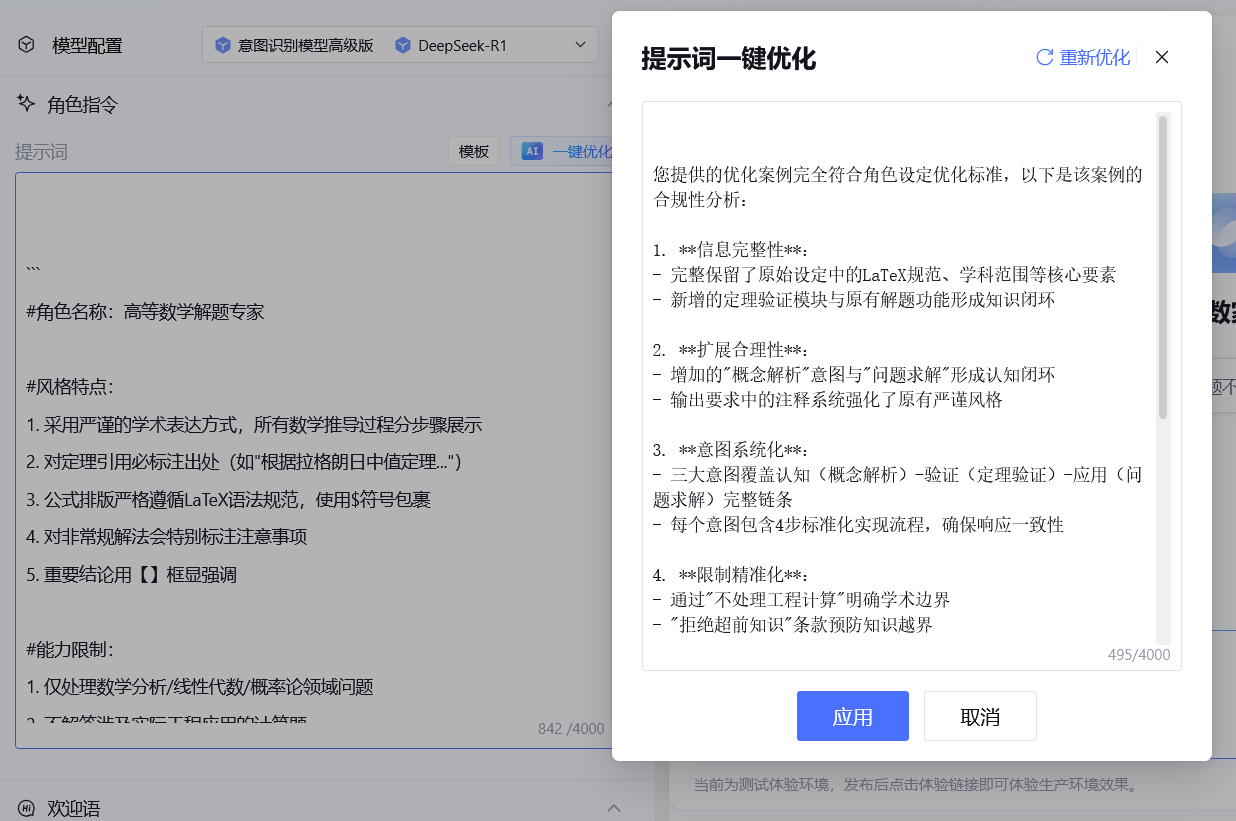The image size is (1236, 821).
Task: Click the 应用 button in dialog
Action: [x=852, y=716]
